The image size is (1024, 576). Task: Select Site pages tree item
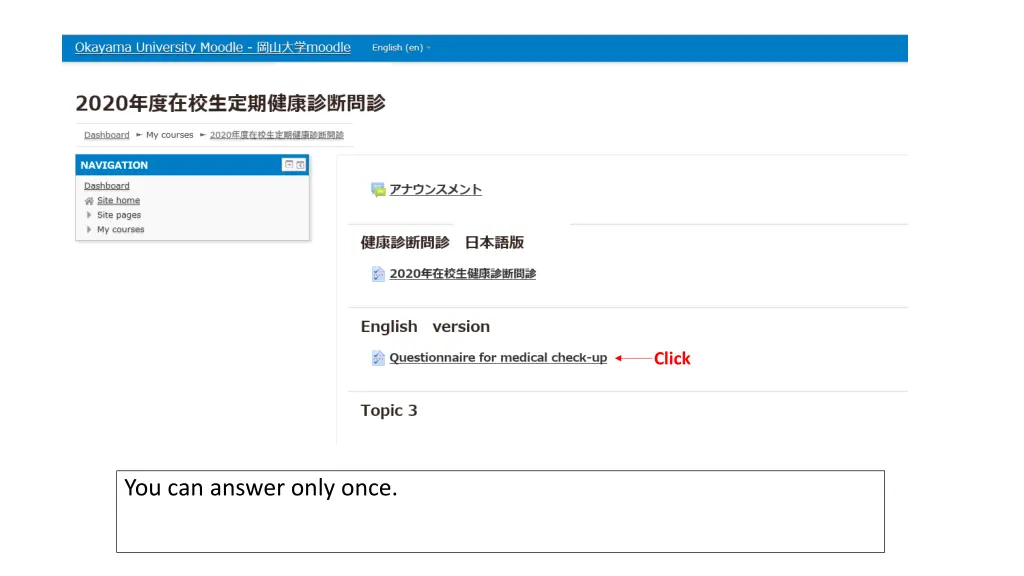[x=119, y=215]
